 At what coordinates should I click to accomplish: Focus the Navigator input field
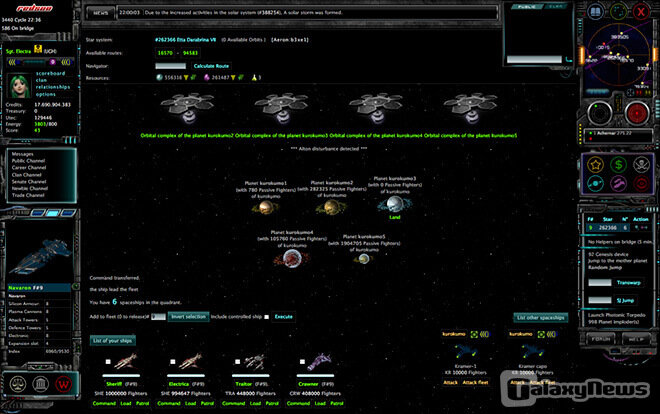(x=170, y=66)
